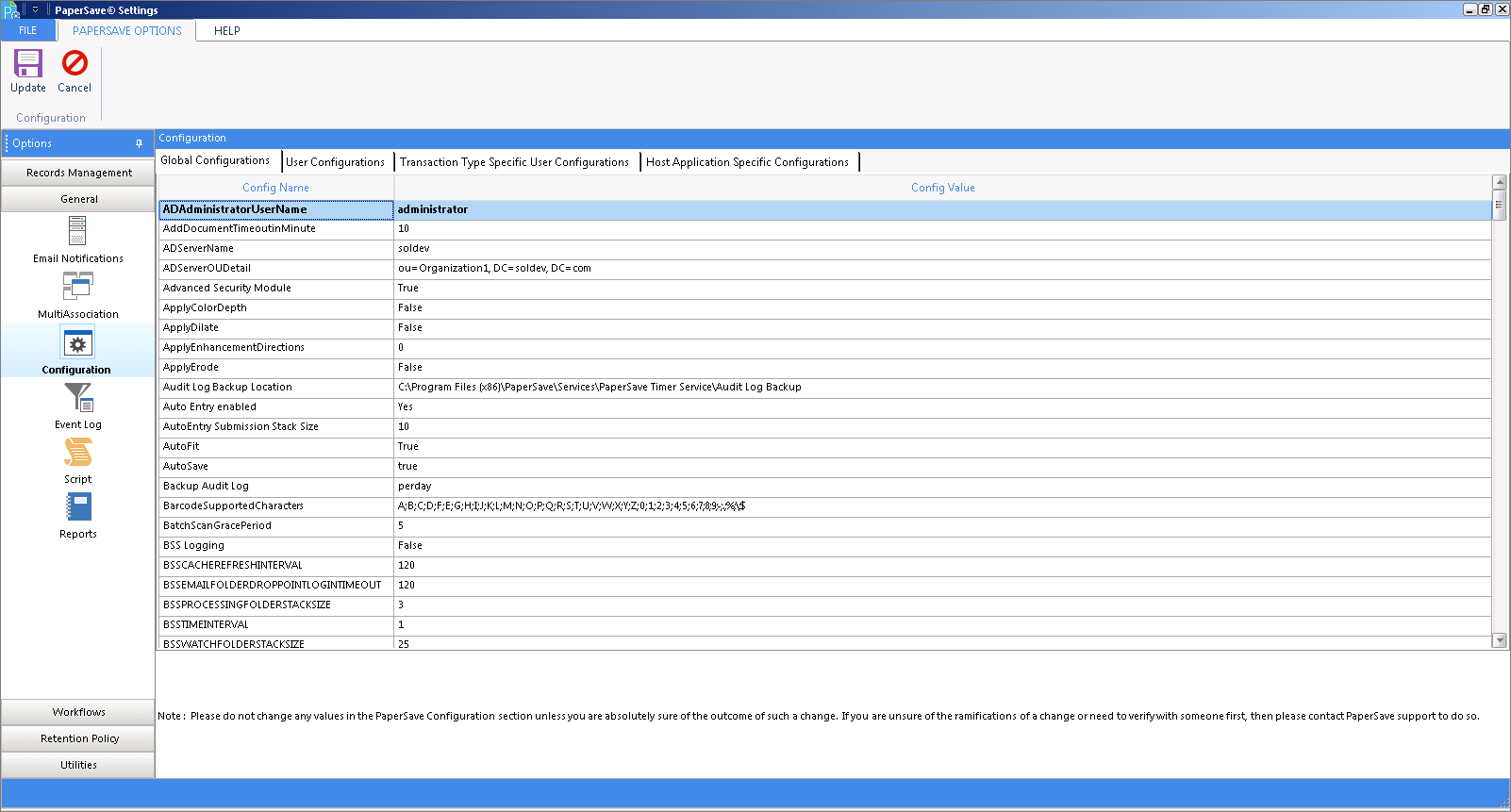Click the scrollbar down arrow
1511x812 pixels.
1500,640
